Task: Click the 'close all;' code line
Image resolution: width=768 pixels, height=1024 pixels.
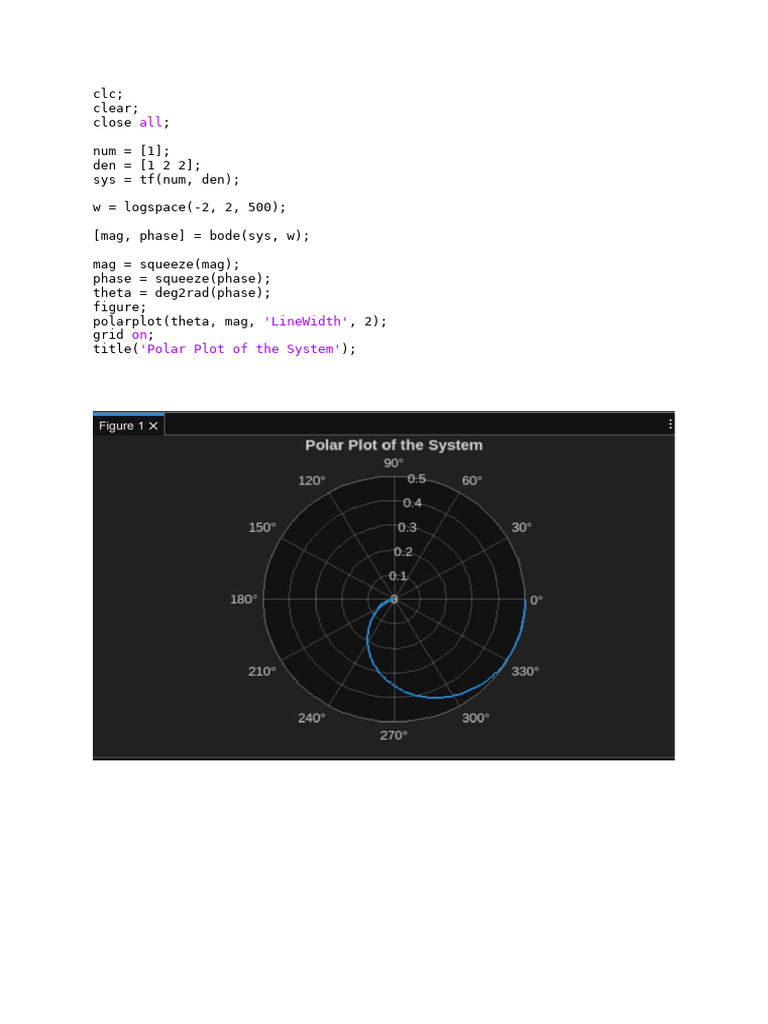Action: tap(131, 123)
